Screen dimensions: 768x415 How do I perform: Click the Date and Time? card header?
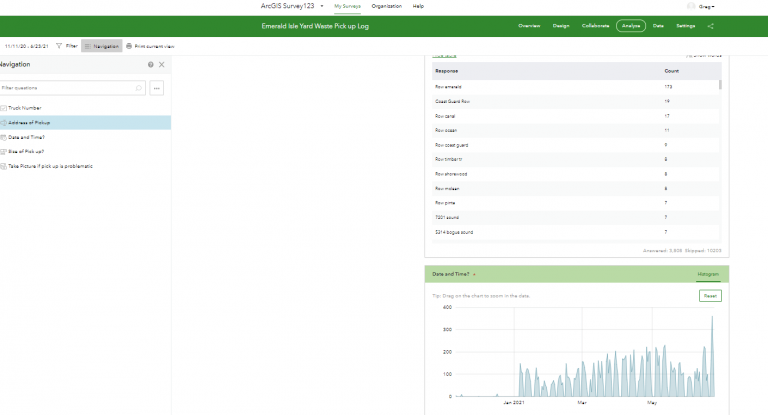(x=576, y=274)
